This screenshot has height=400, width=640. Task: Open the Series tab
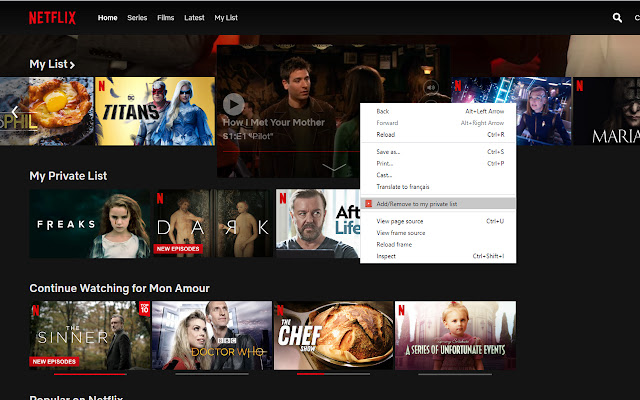137,18
